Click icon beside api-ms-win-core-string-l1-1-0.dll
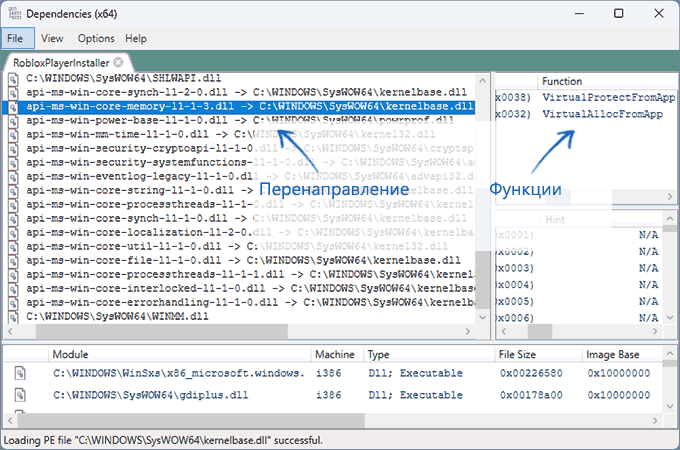 click(x=13, y=191)
